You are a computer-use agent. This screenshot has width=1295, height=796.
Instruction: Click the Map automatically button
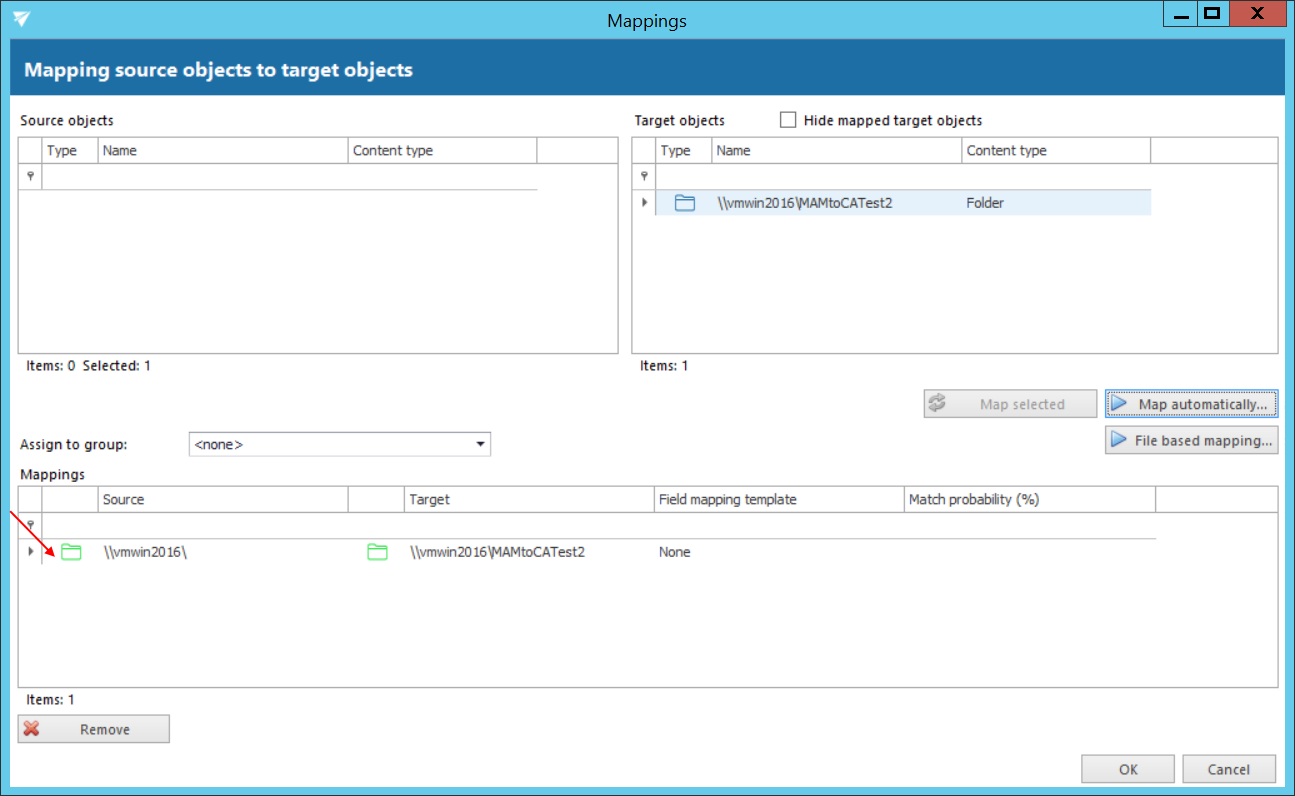tap(1191, 404)
